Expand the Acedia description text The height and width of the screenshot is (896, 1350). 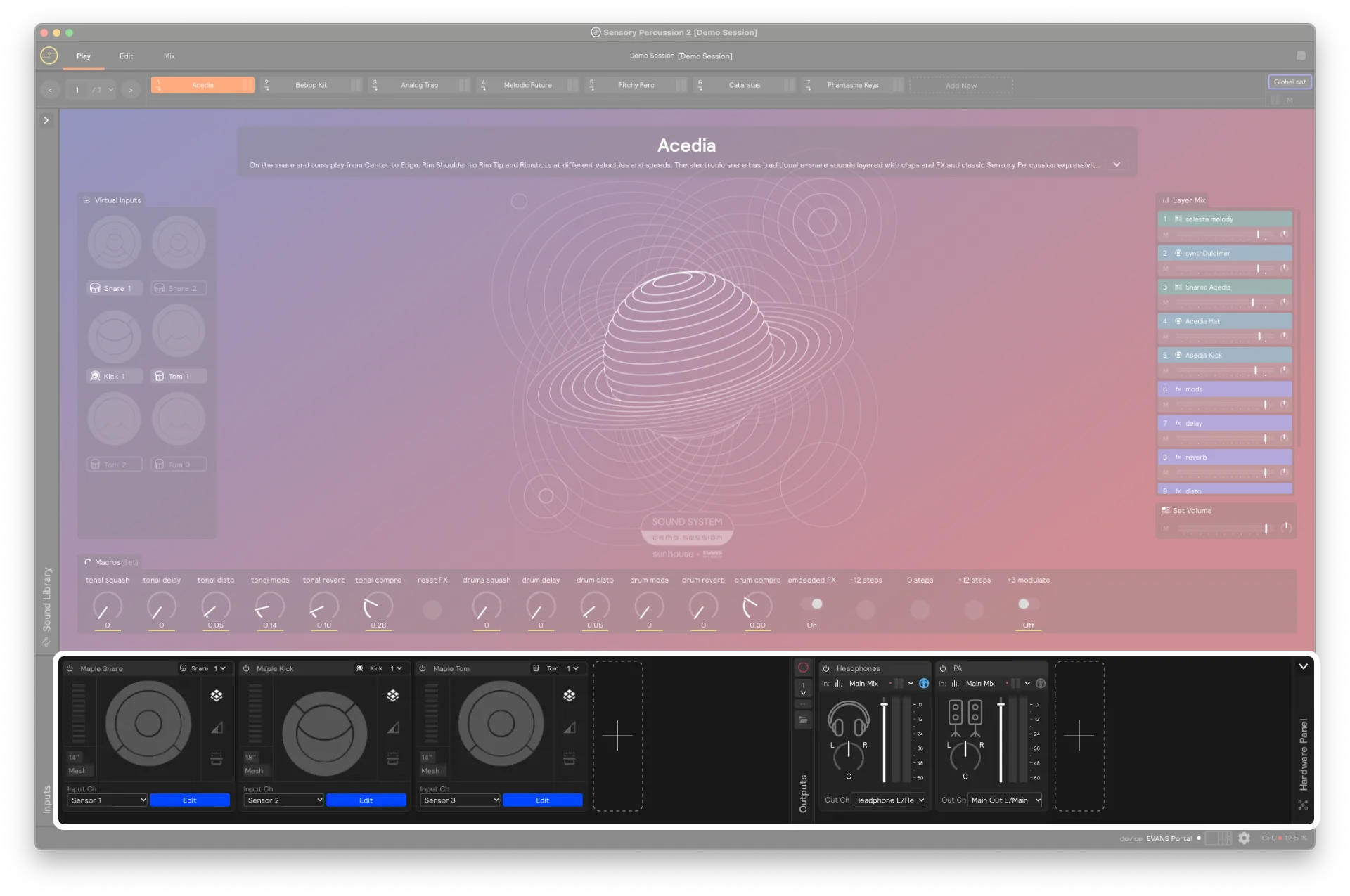tap(1117, 164)
